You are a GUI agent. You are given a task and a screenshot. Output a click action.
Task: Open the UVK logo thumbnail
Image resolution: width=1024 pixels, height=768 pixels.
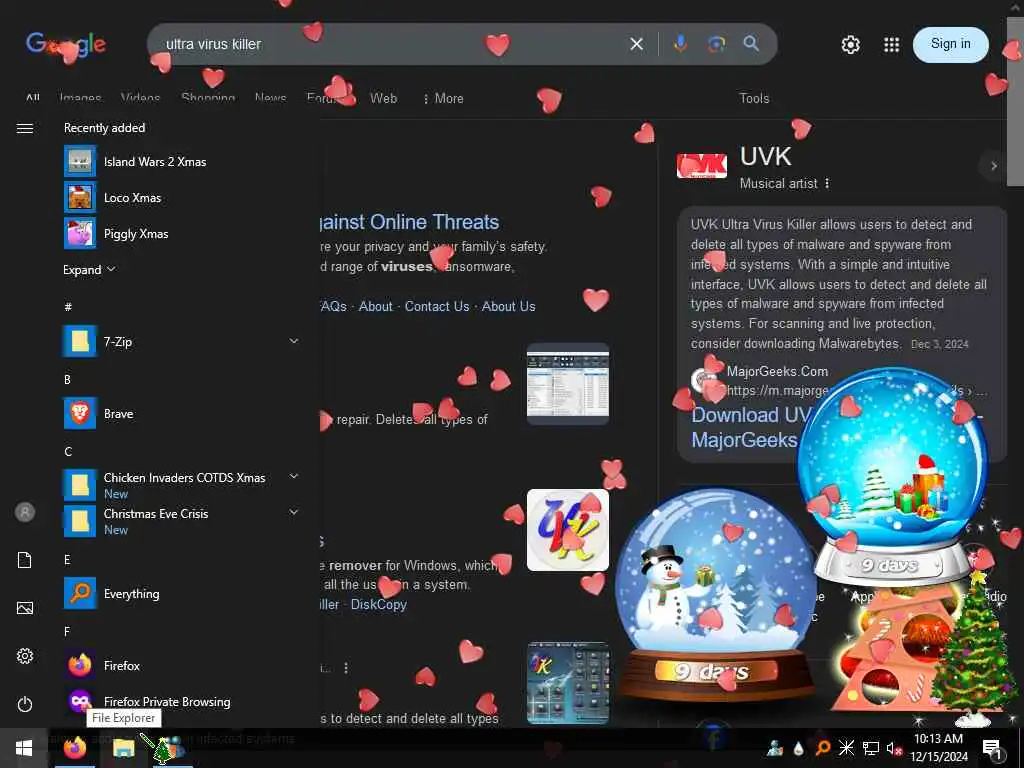[568, 530]
